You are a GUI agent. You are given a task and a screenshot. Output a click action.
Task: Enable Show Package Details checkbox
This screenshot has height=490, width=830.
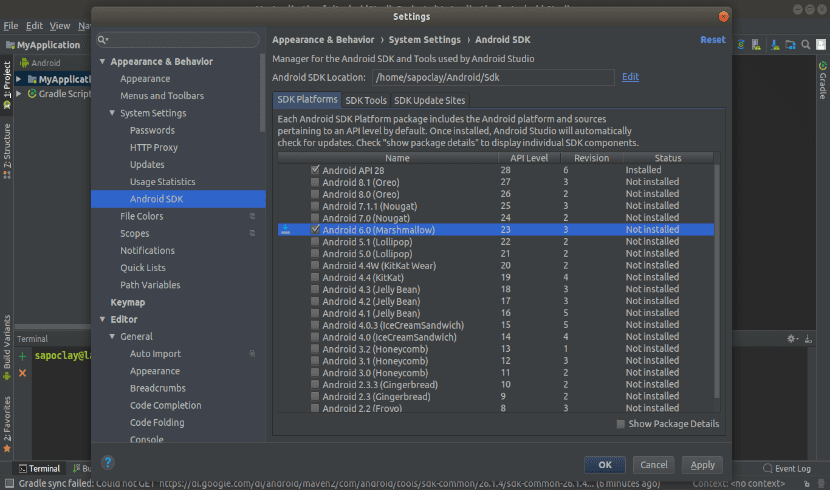pos(621,424)
